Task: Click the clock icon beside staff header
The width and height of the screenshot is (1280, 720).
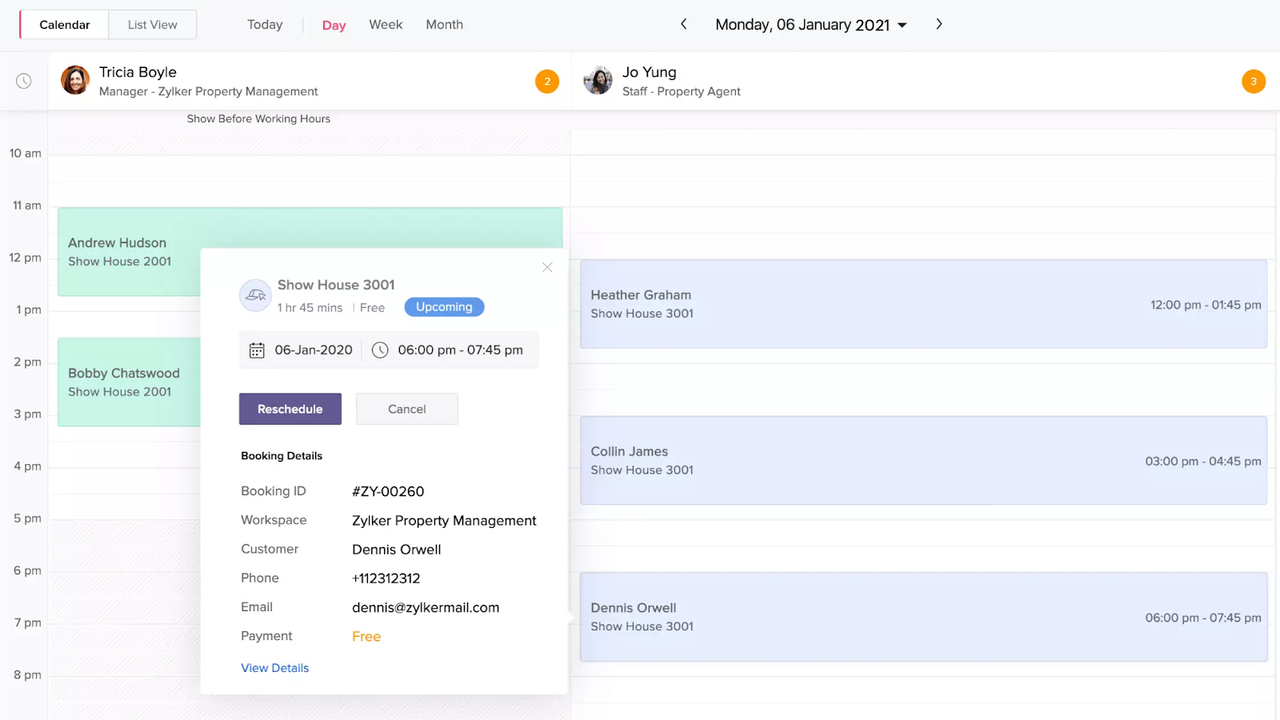Action: tap(24, 81)
